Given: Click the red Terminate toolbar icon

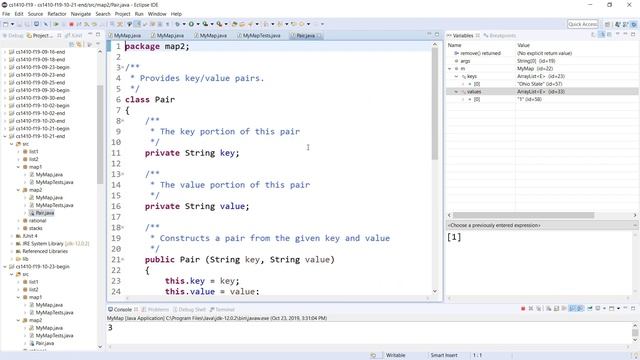Looking at the screenshot, I should click(71, 24).
